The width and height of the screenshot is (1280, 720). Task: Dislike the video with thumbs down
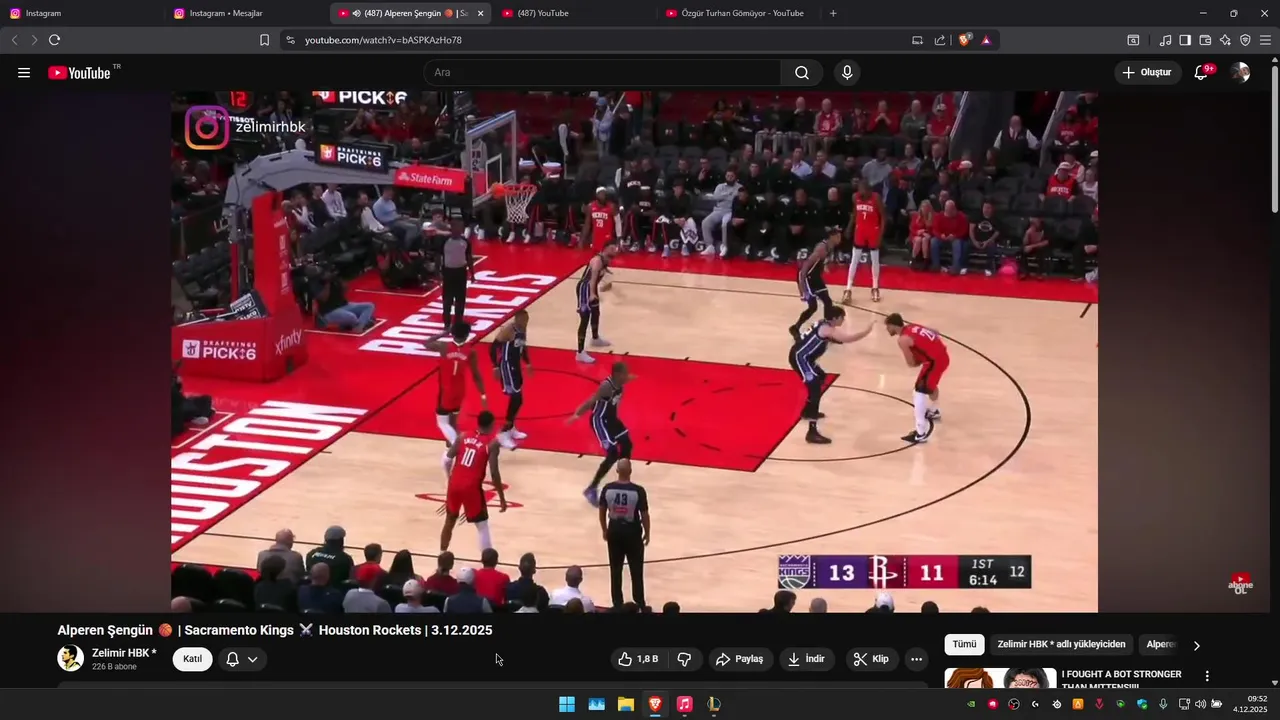click(685, 659)
